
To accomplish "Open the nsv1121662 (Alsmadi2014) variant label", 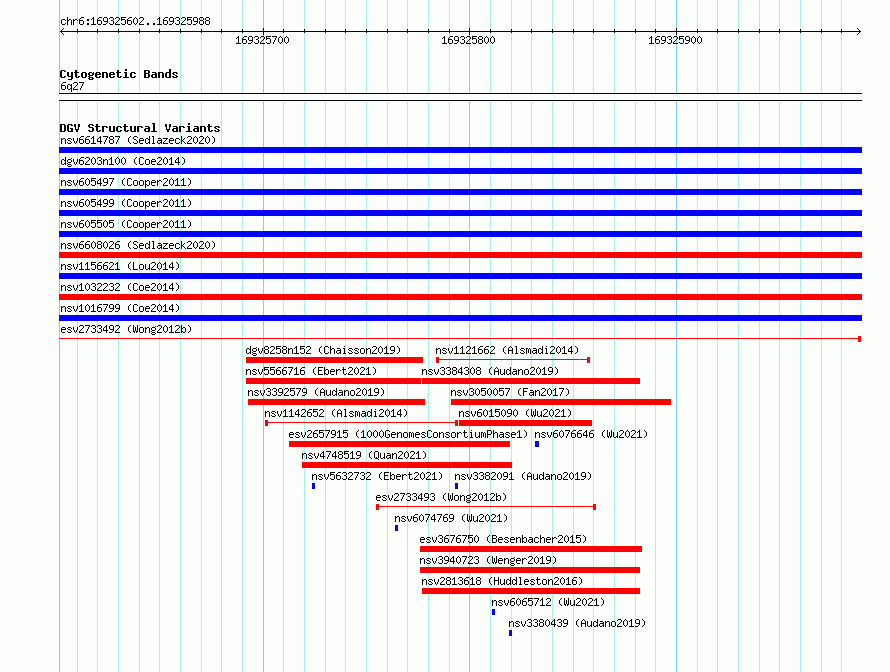I will 507,350.
